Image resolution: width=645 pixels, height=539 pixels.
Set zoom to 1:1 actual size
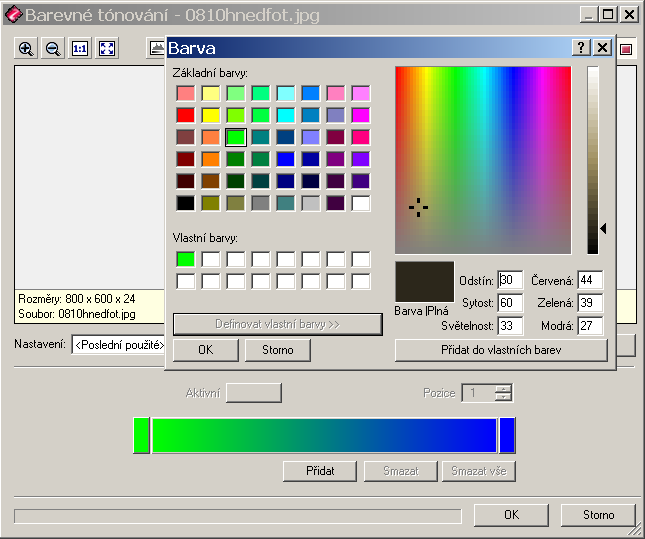click(x=80, y=48)
